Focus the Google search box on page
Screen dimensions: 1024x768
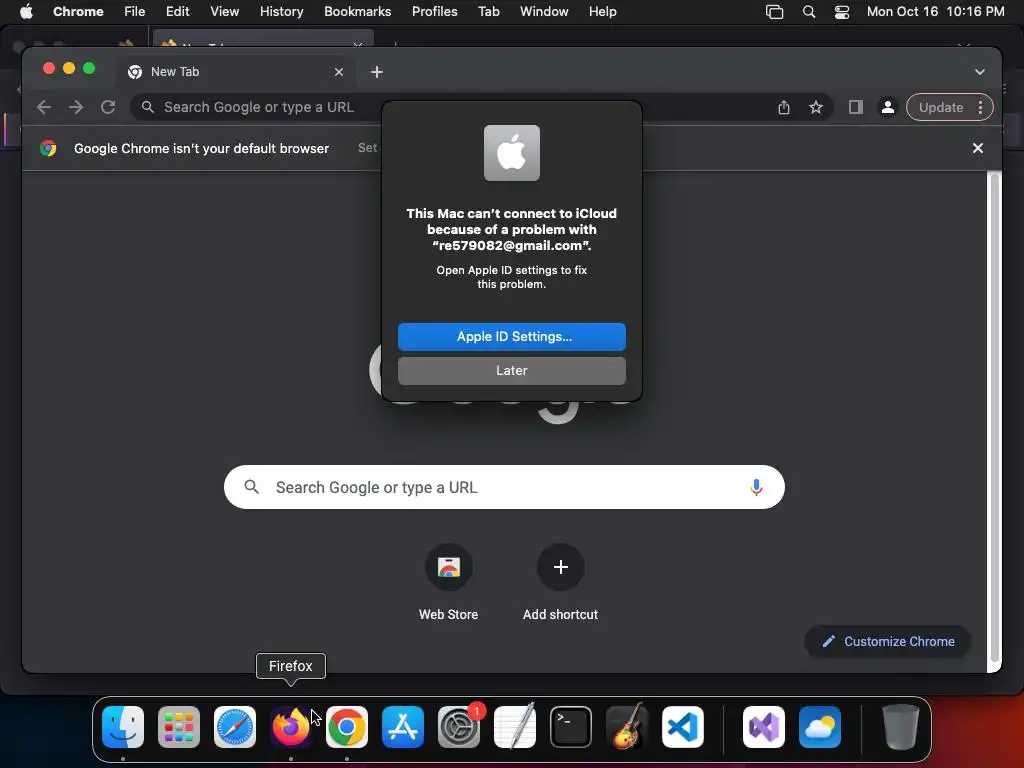click(504, 487)
